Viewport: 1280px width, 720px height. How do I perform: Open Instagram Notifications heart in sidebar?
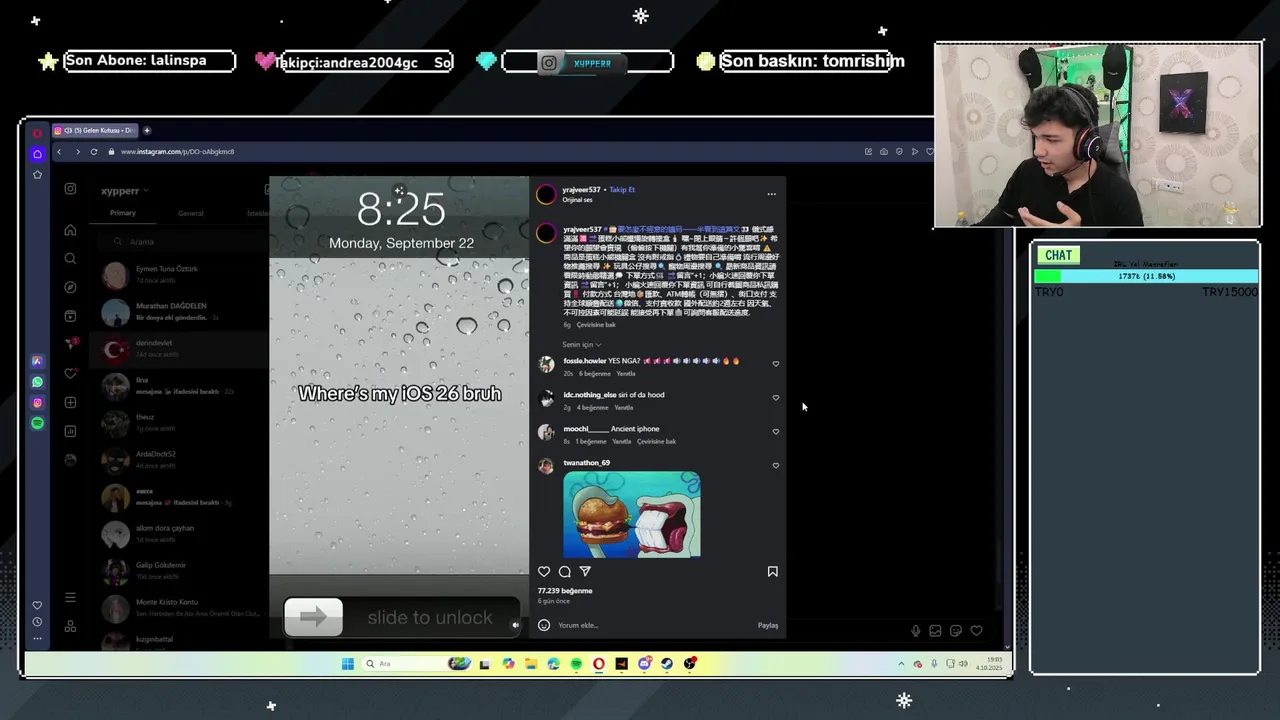70,373
